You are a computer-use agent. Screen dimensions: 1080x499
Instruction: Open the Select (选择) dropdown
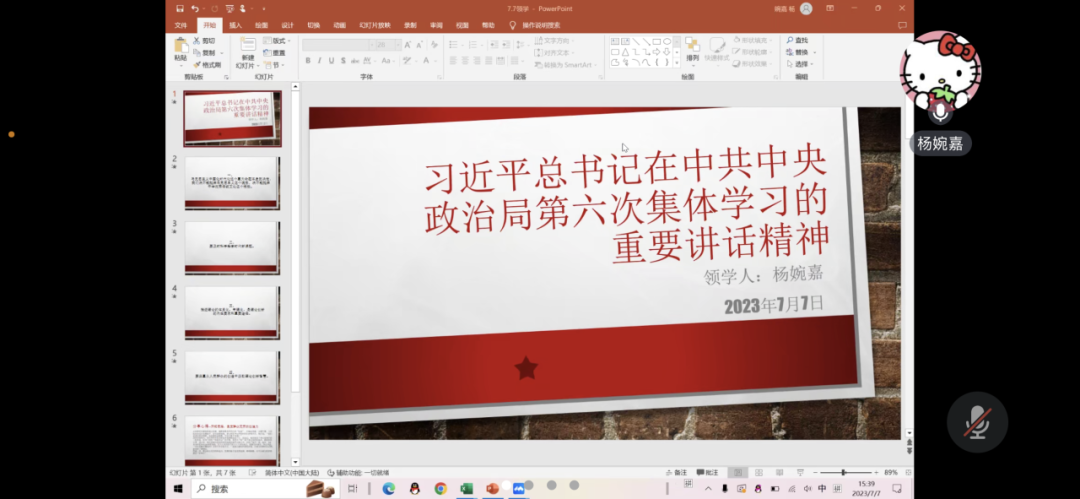point(800,64)
